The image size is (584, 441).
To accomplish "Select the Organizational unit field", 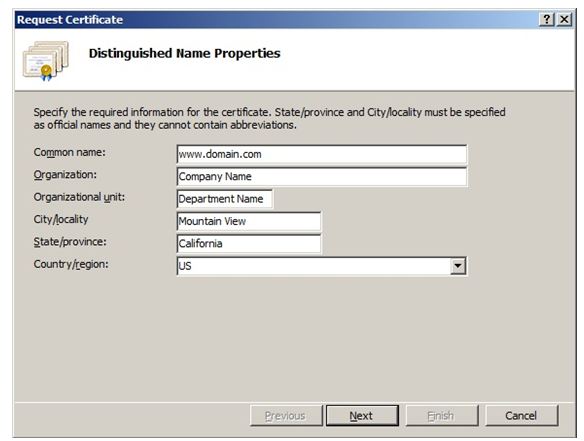I will tap(225, 199).
